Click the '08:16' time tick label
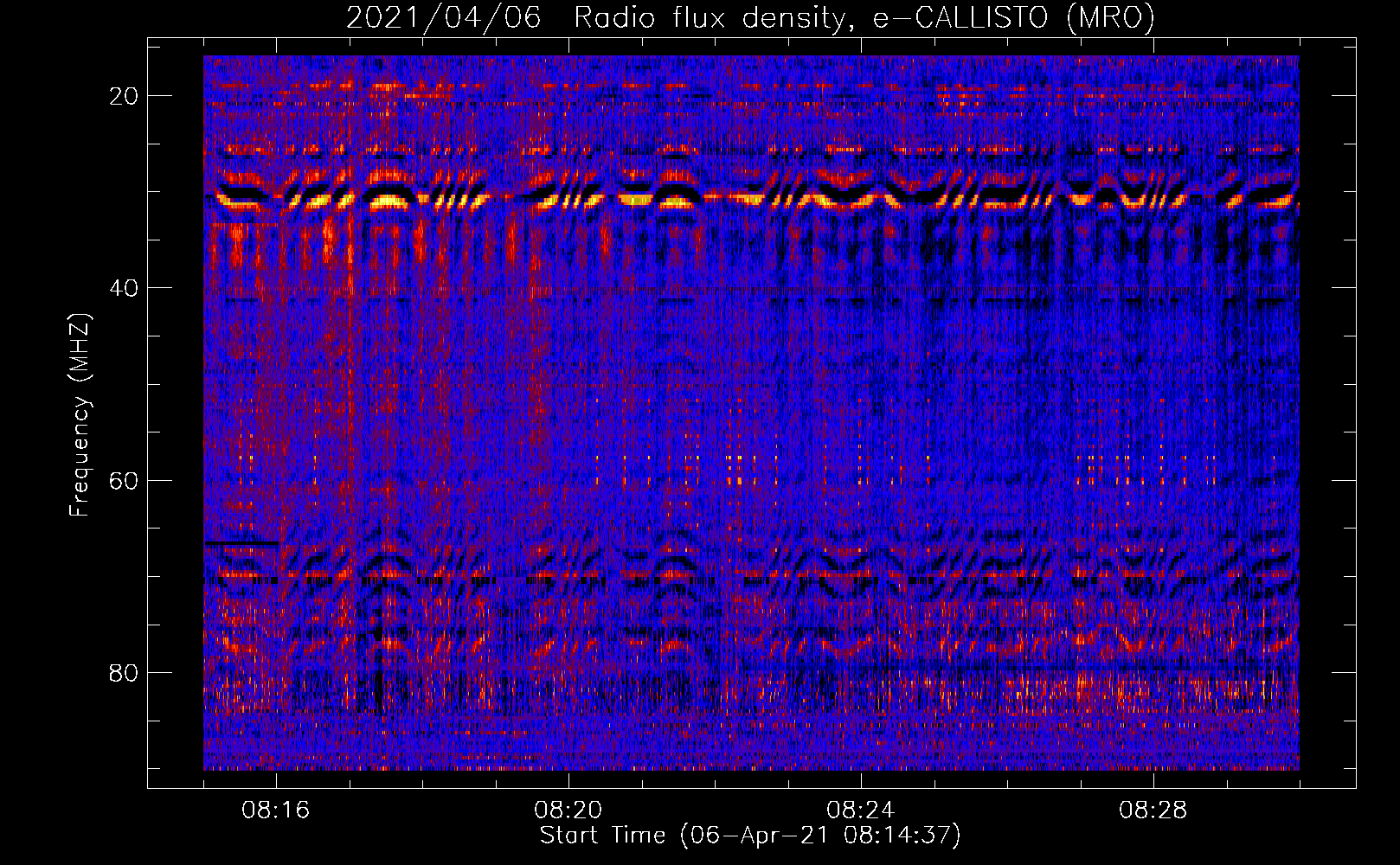 pos(276,811)
